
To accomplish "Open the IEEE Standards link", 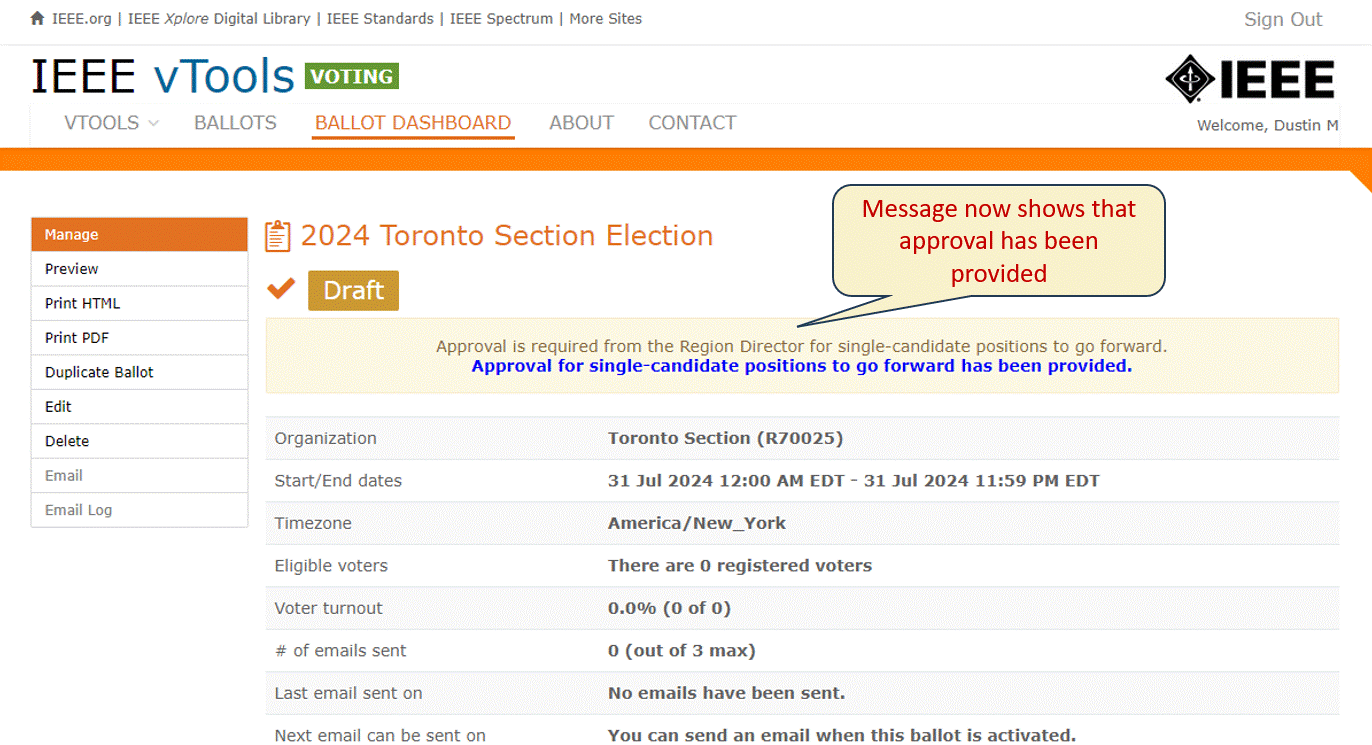I will (380, 19).
